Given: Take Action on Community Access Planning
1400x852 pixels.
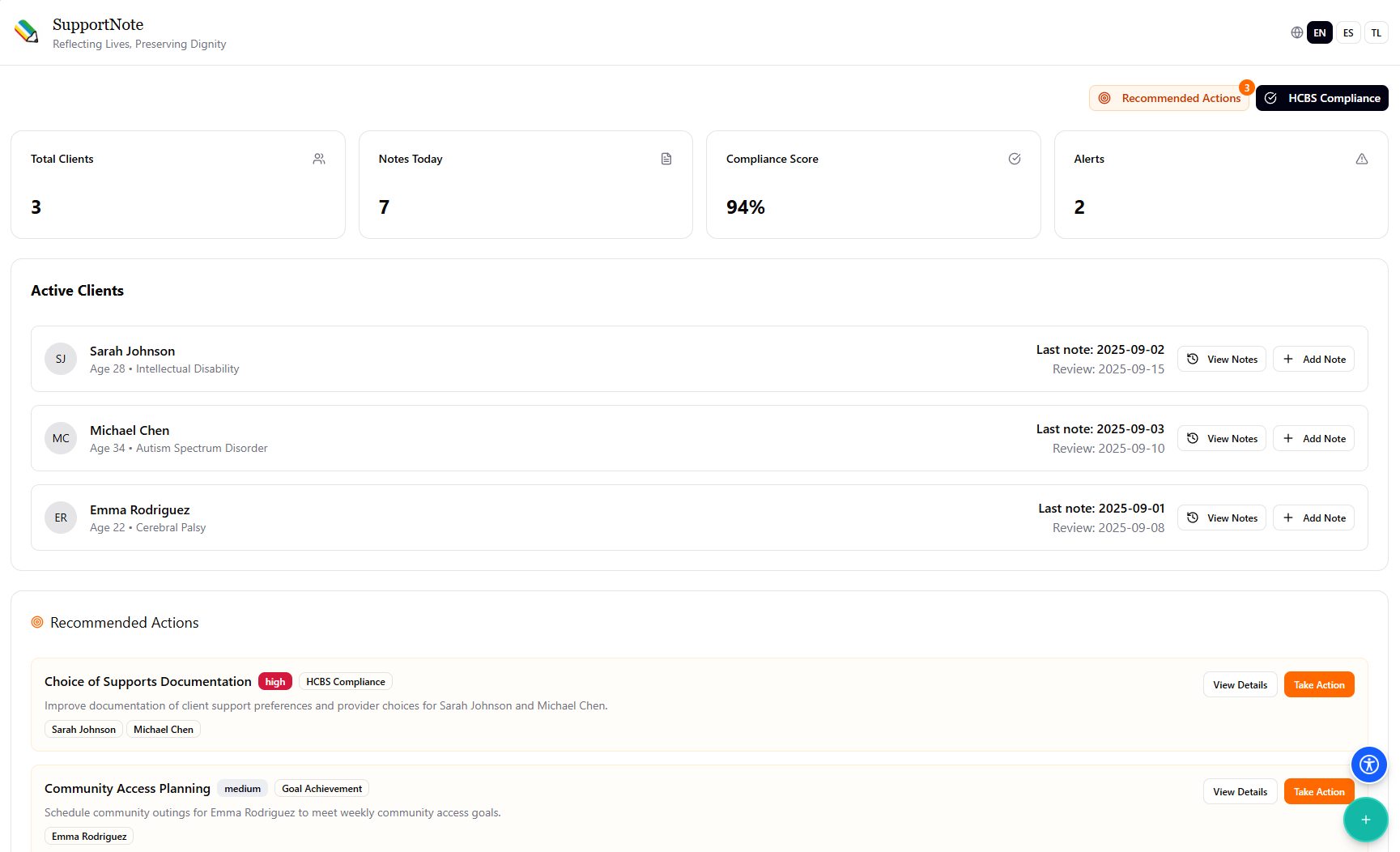Looking at the screenshot, I should coord(1318,791).
